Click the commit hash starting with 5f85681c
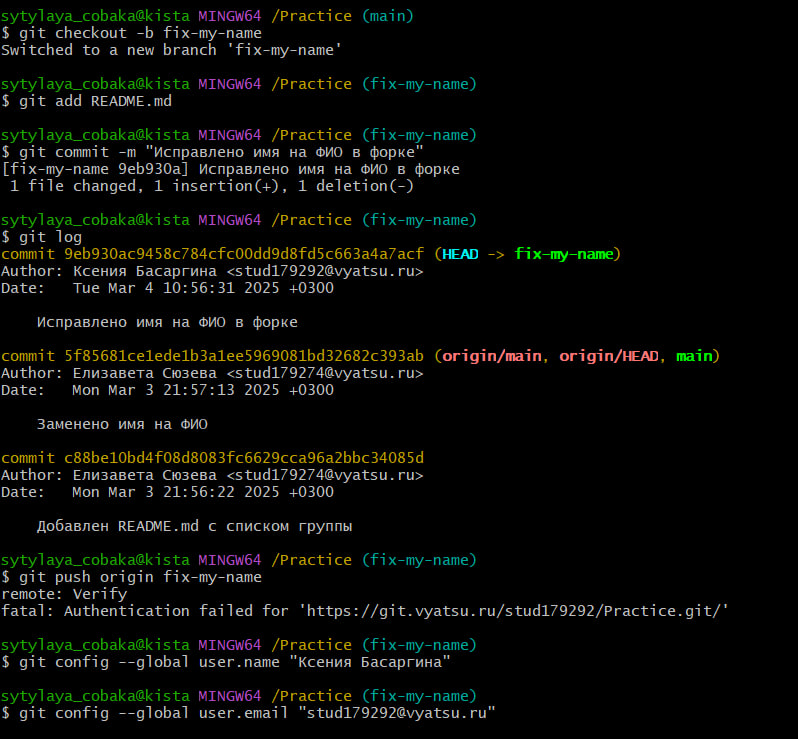The height and width of the screenshot is (739, 798). (x=244, y=356)
